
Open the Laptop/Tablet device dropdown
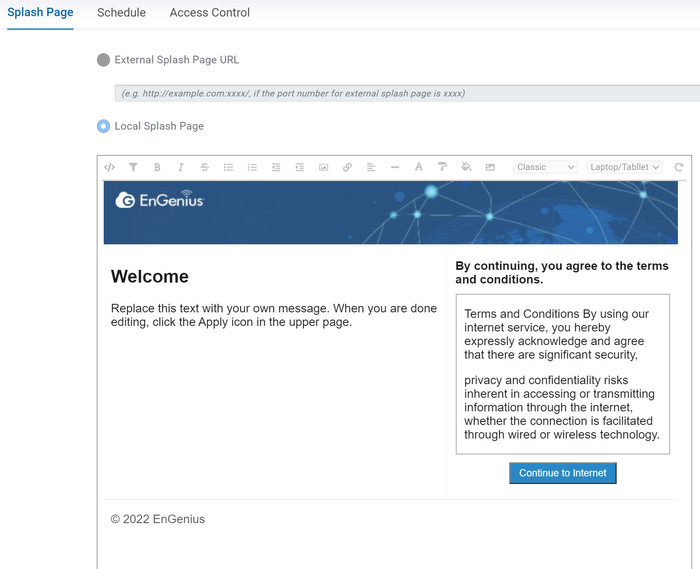(625, 167)
